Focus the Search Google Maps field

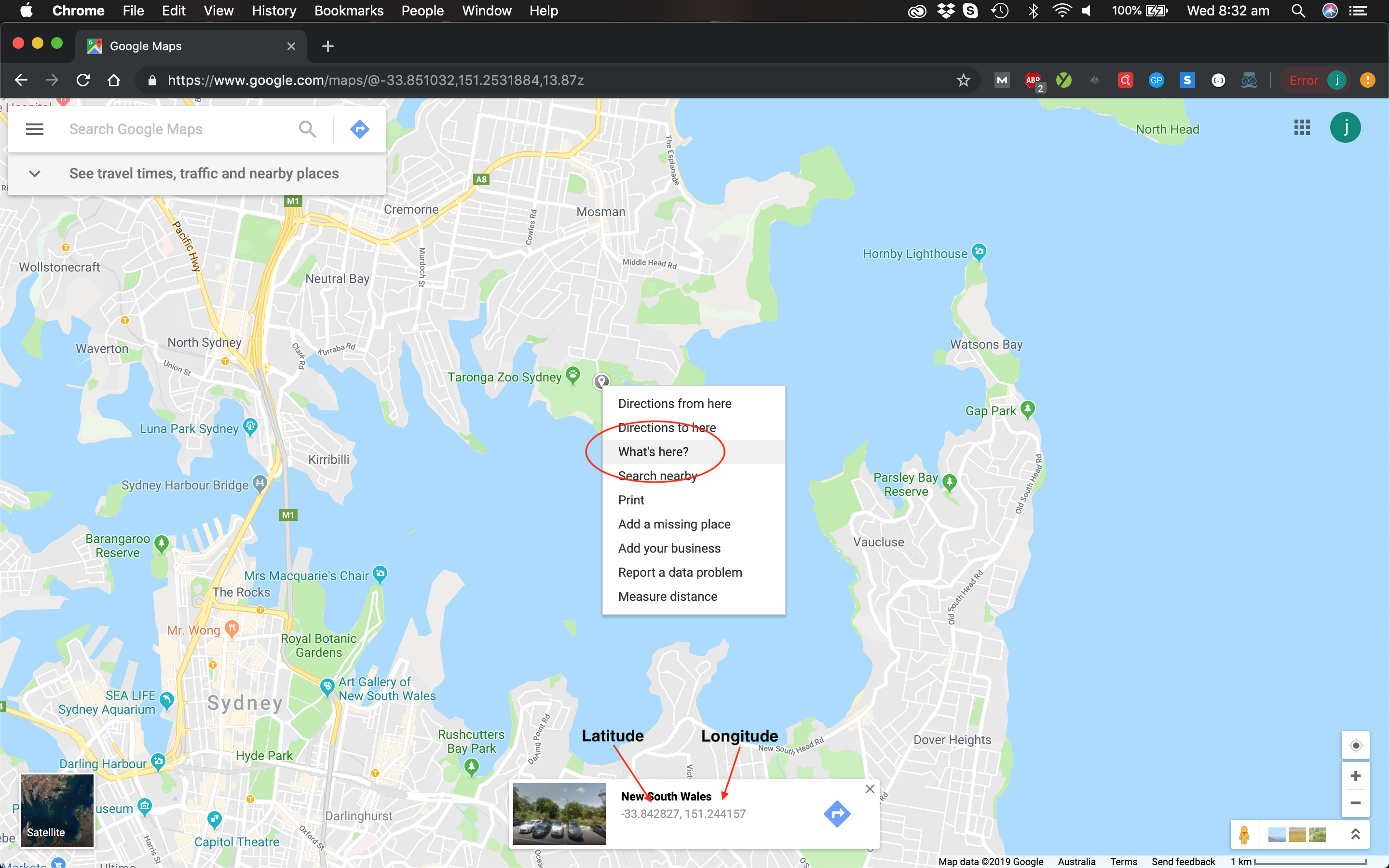[x=175, y=129]
